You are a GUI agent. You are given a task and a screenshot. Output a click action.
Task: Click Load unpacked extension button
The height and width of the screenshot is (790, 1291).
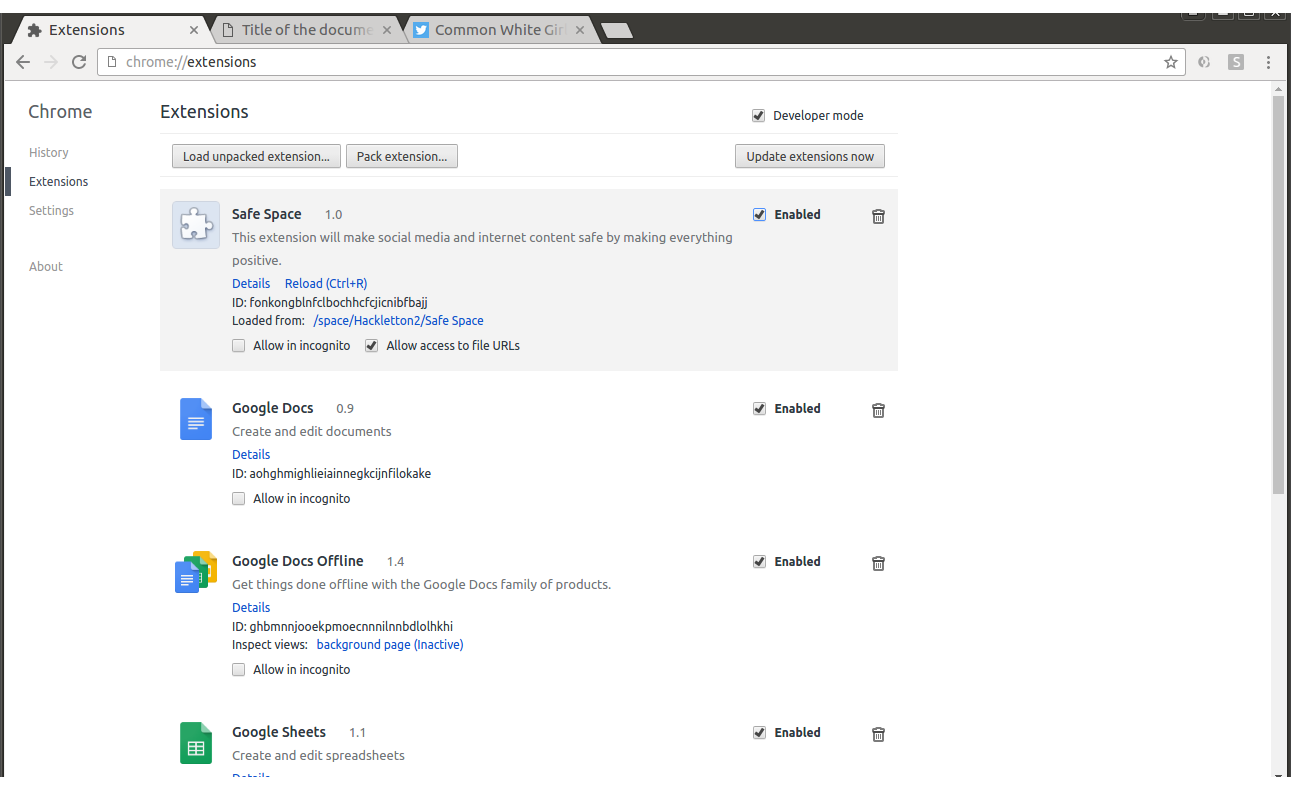tap(256, 156)
